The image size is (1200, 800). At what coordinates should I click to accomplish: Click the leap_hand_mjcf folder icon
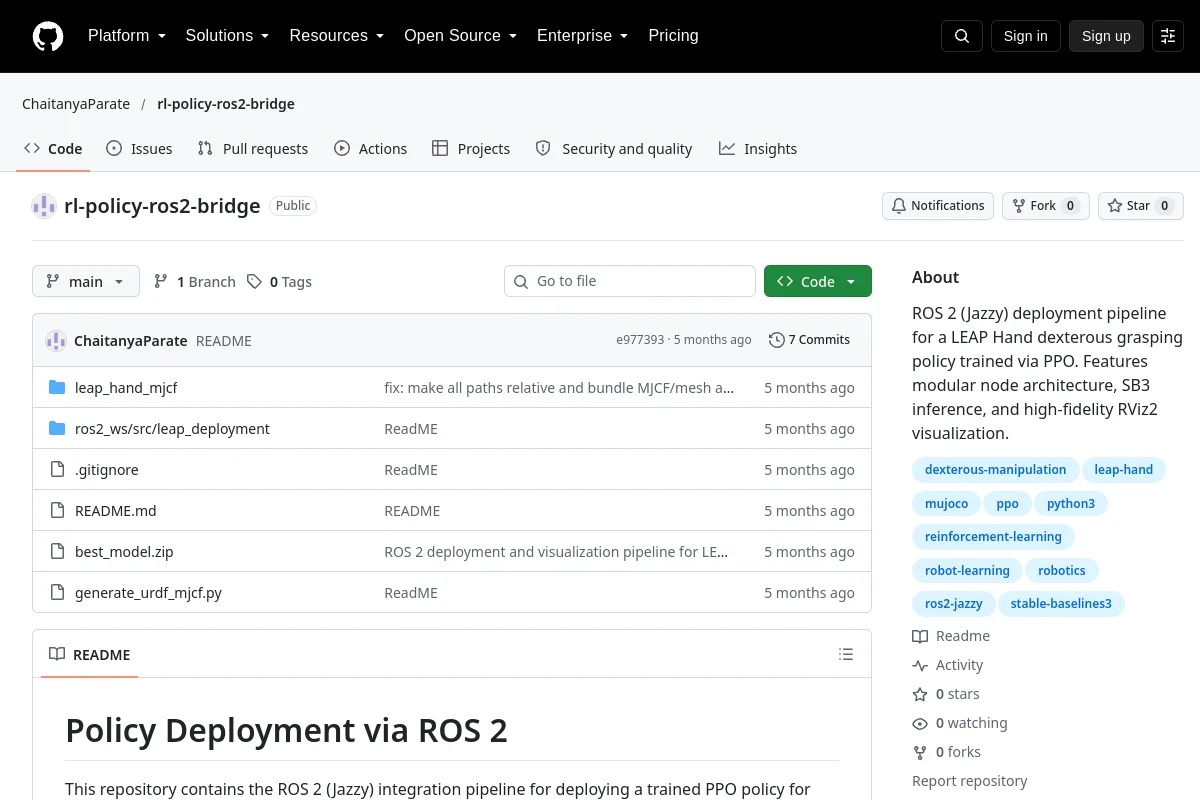[57, 388]
